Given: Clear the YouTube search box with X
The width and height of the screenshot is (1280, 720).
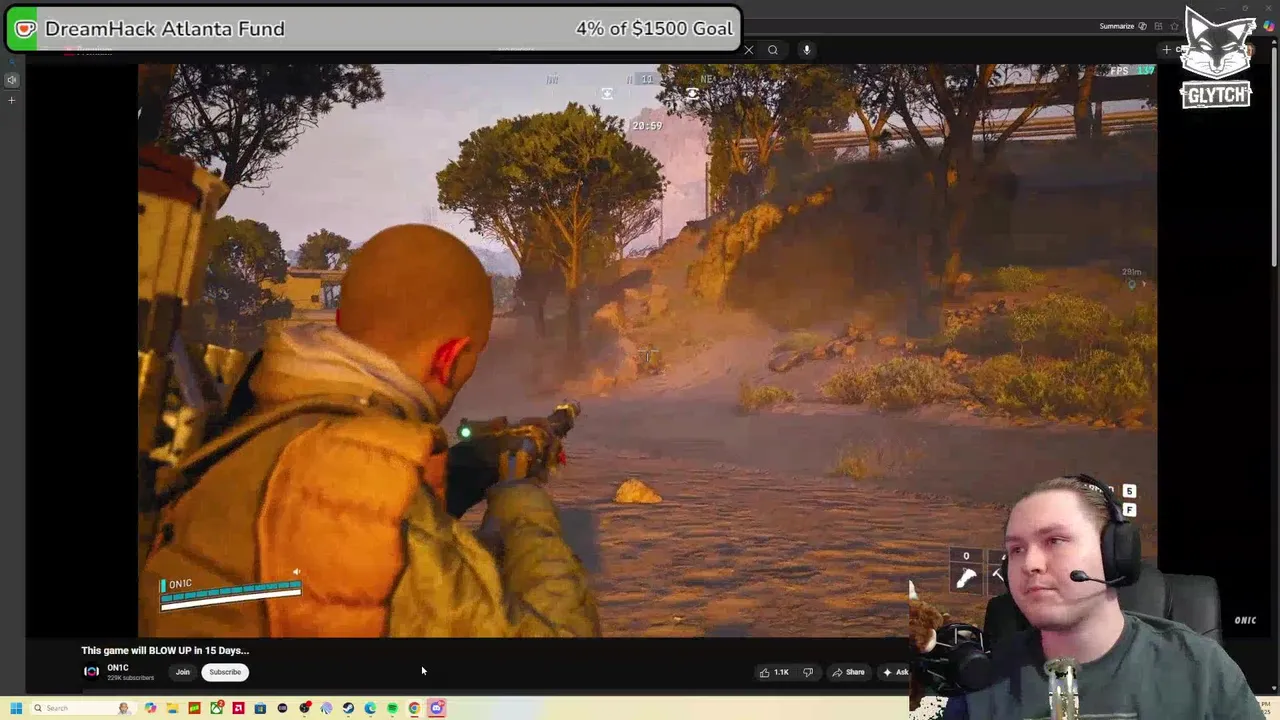Looking at the screenshot, I should click(748, 50).
